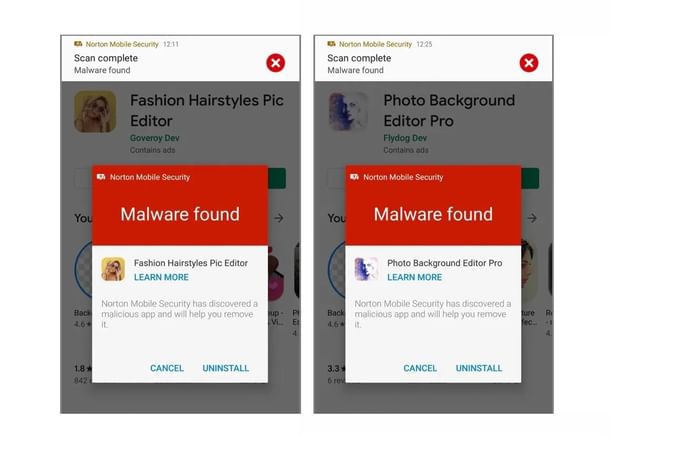Cancel the Photo Background Editor malware dialog
Screen dimensions: 674x449
coord(420,368)
